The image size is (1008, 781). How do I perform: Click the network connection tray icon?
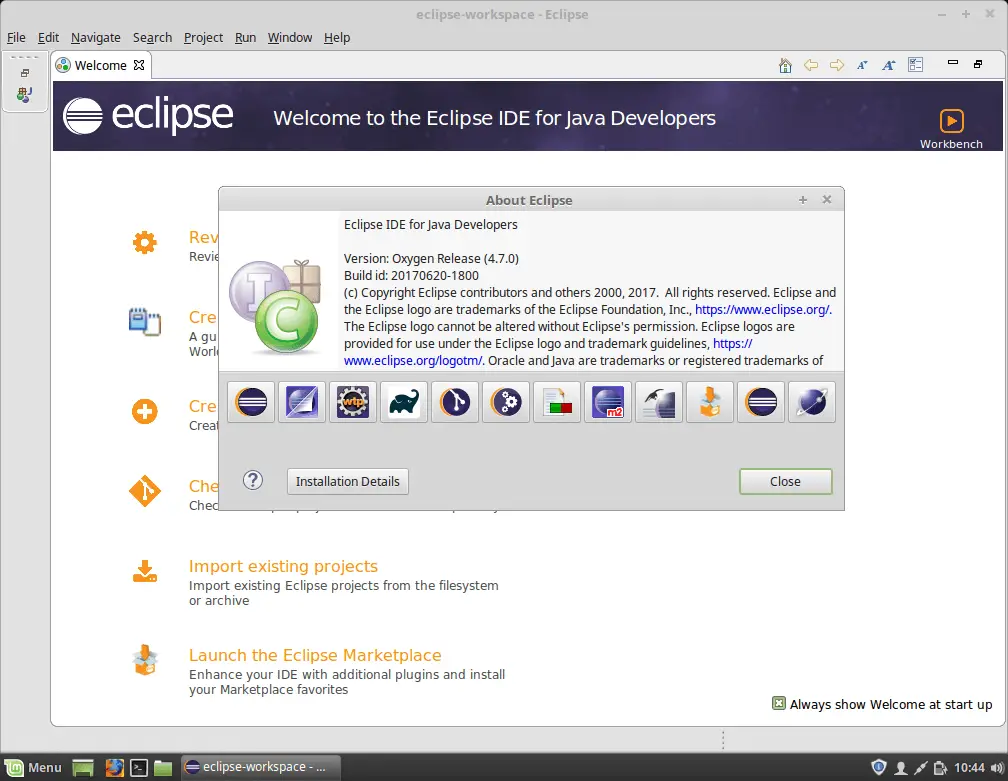pyautogui.click(x=921, y=768)
